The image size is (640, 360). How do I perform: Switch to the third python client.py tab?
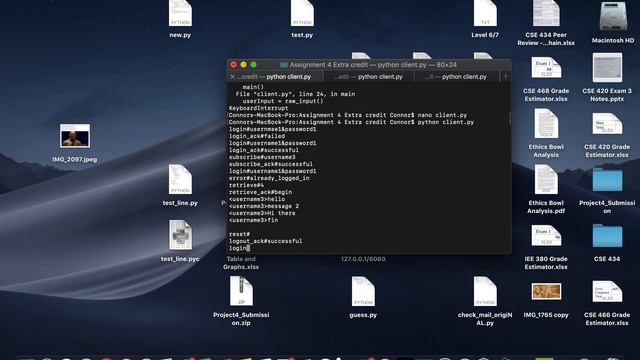tap(457, 77)
